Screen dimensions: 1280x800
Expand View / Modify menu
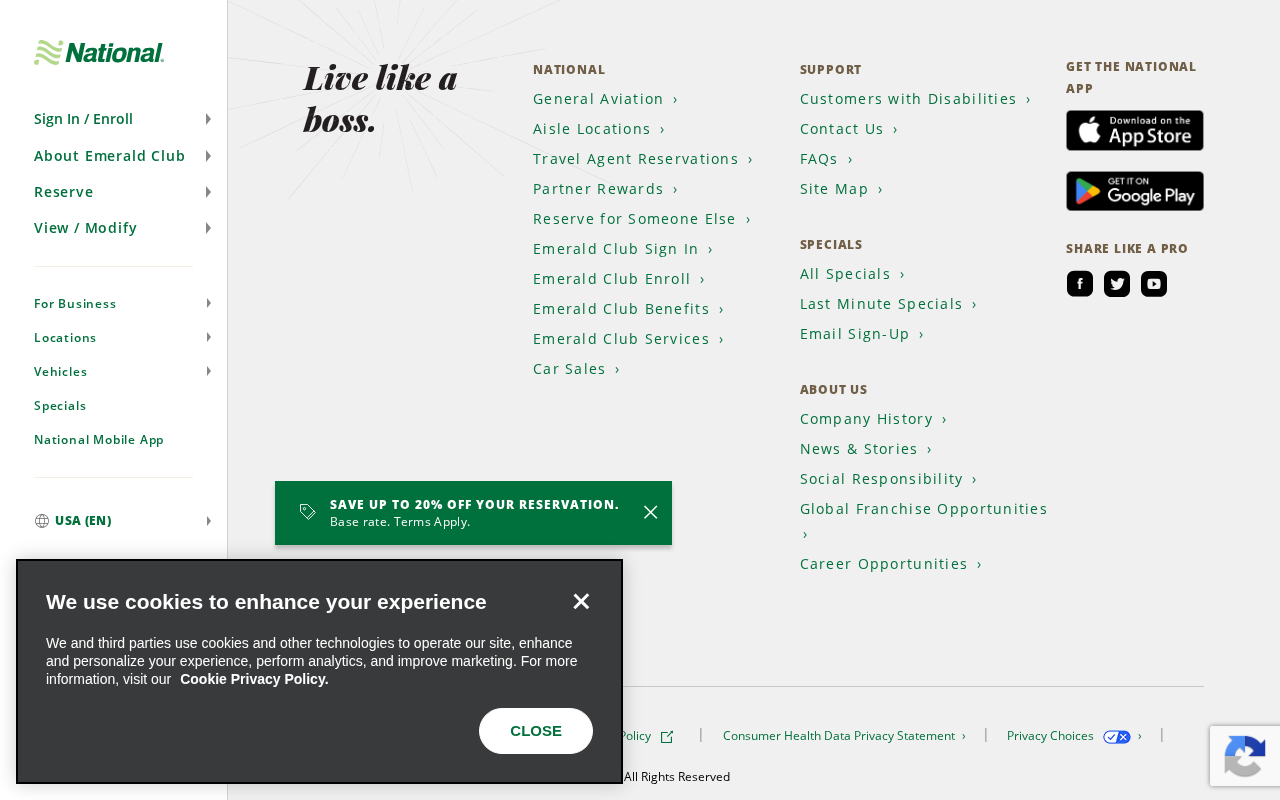click(122, 228)
